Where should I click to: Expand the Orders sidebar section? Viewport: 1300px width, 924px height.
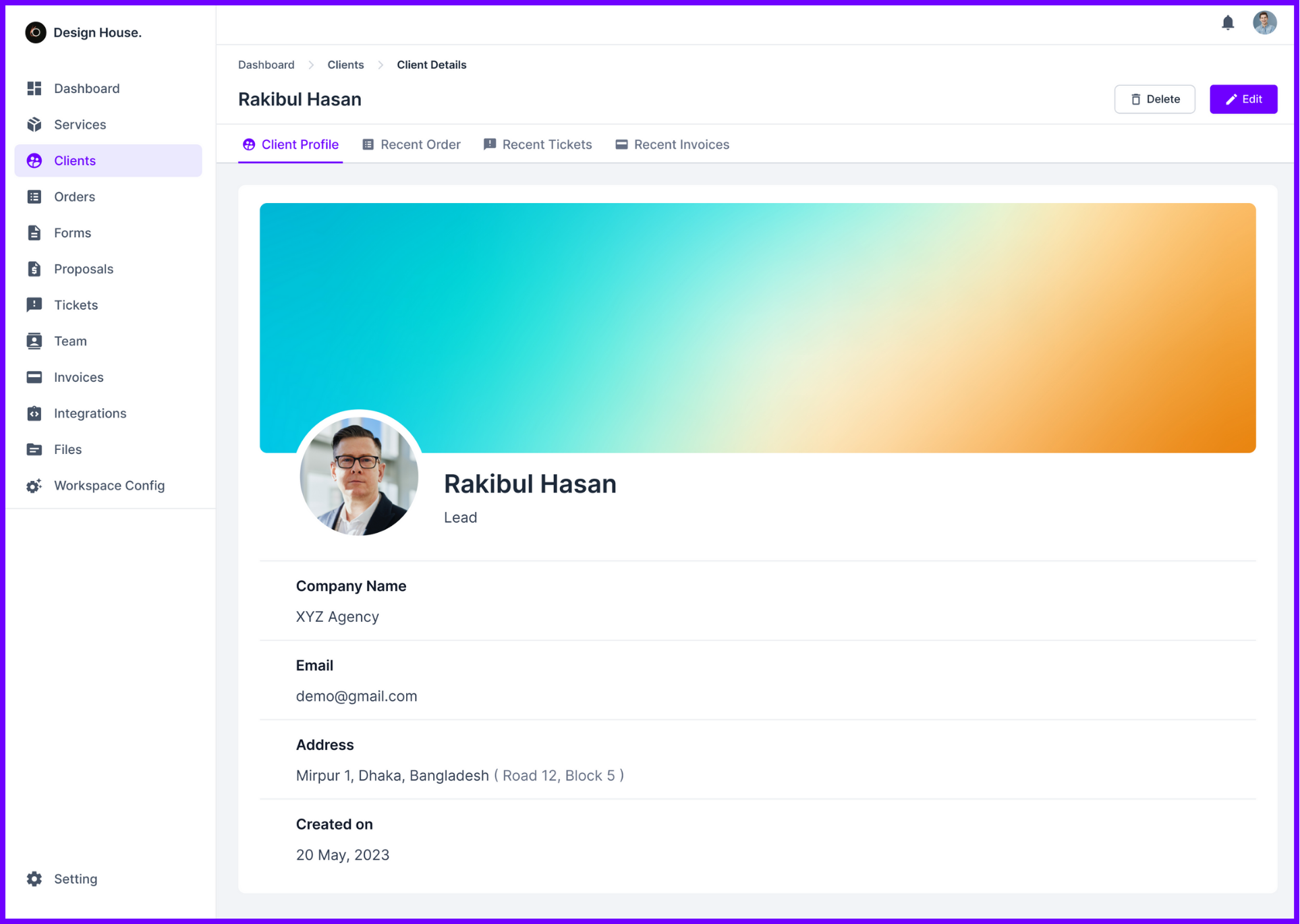74,196
